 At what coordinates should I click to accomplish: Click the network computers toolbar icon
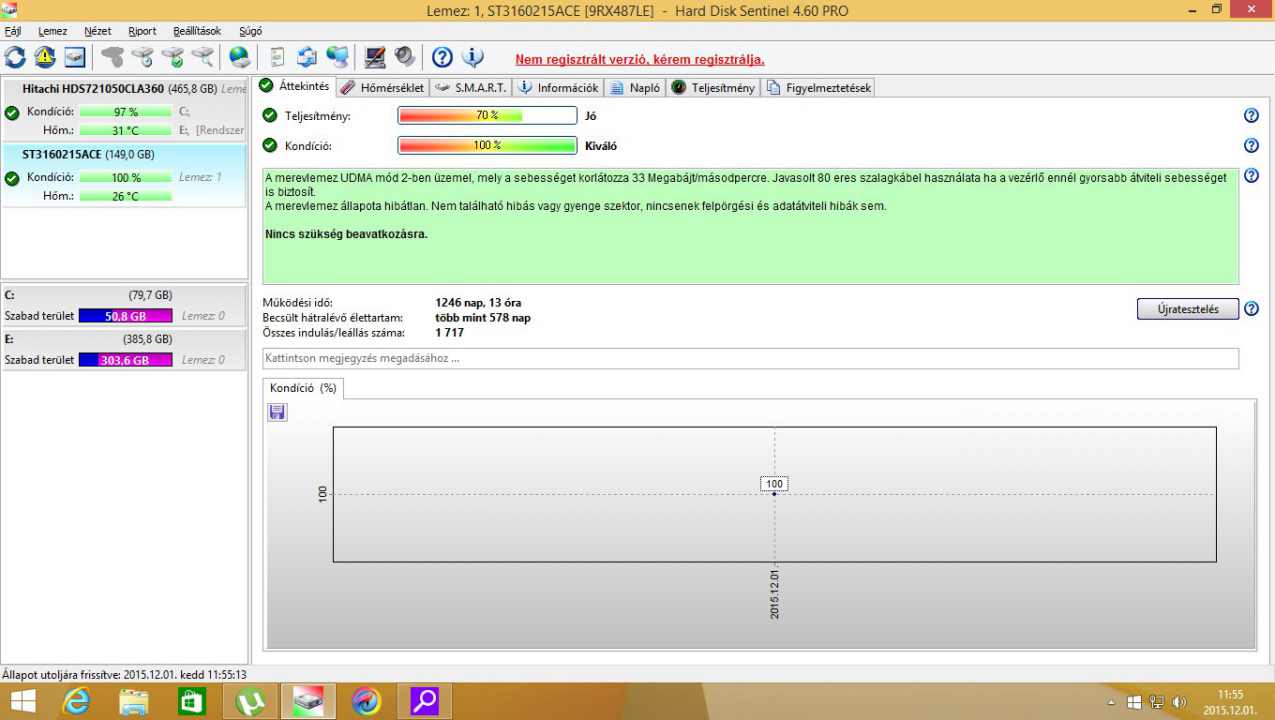(x=338, y=57)
